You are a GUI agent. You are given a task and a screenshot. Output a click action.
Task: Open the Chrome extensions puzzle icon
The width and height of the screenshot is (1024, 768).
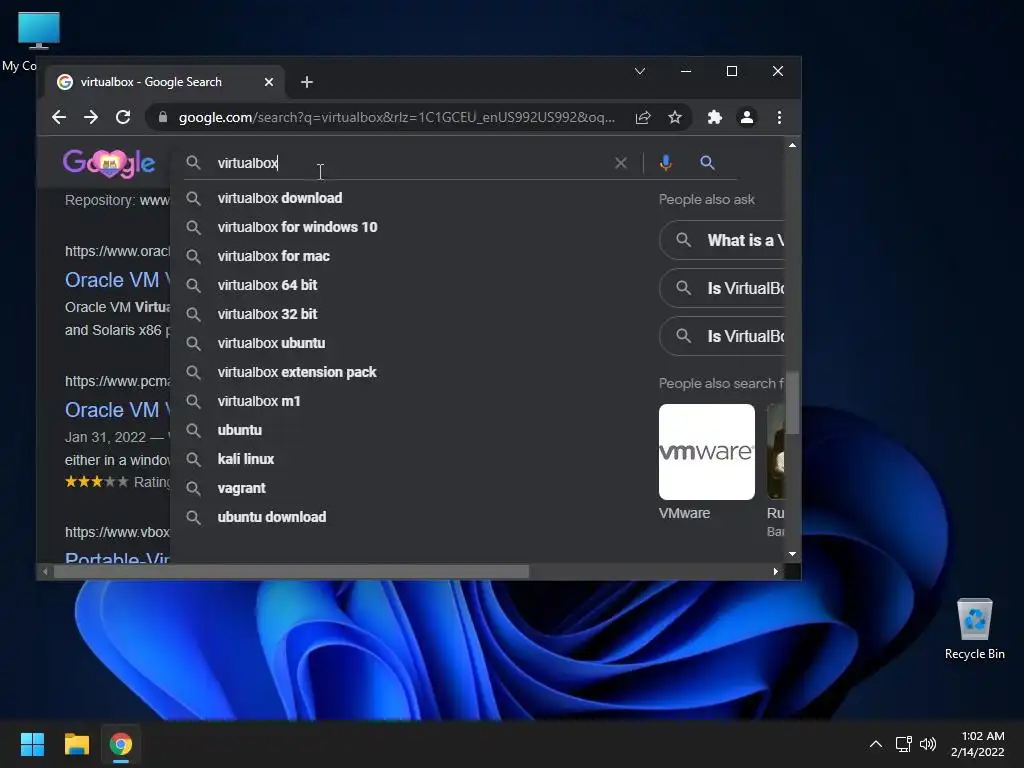click(x=714, y=118)
